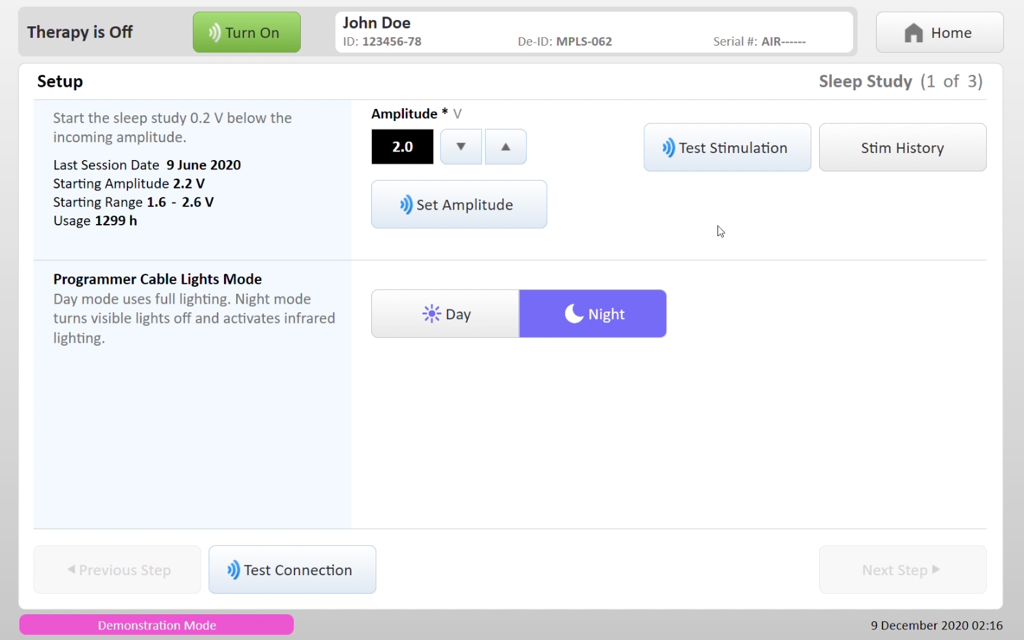
Task: Run Test Connection
Action: [292, 569]
